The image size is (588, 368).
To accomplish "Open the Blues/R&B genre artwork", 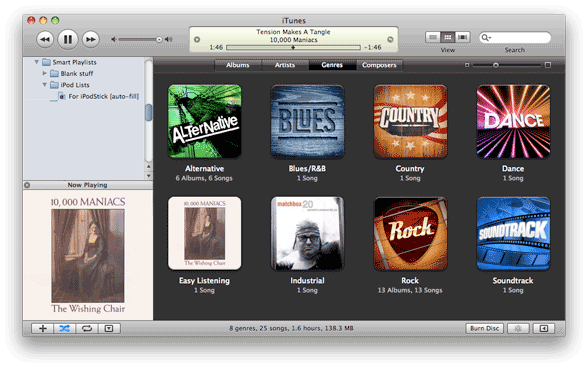I will pos(308,121).
